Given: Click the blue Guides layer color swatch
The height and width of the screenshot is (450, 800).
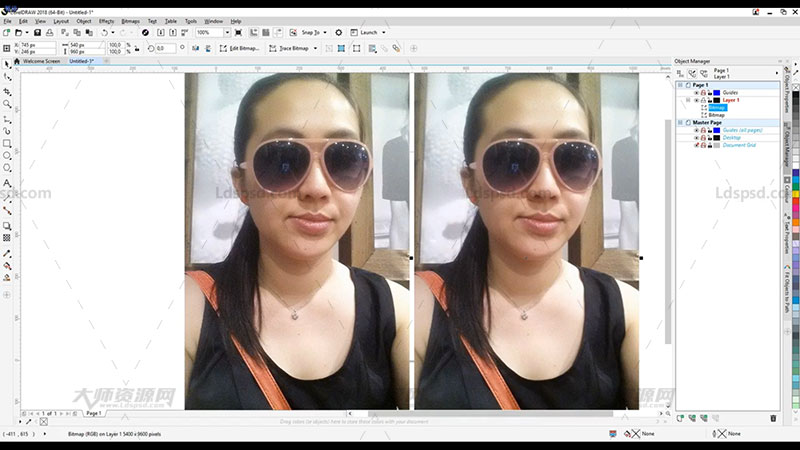Looking at the screenshot, I should coord(716,93).
